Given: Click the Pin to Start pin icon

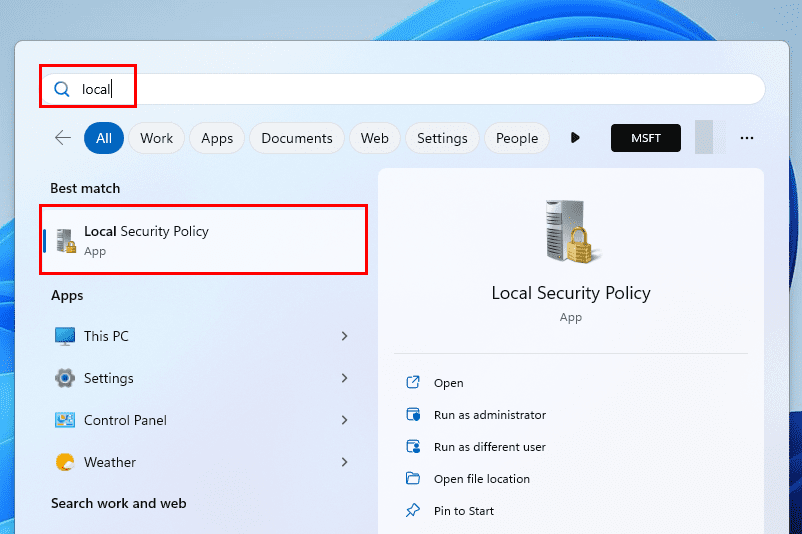Looking at the screenshot, I should (413, 510).
